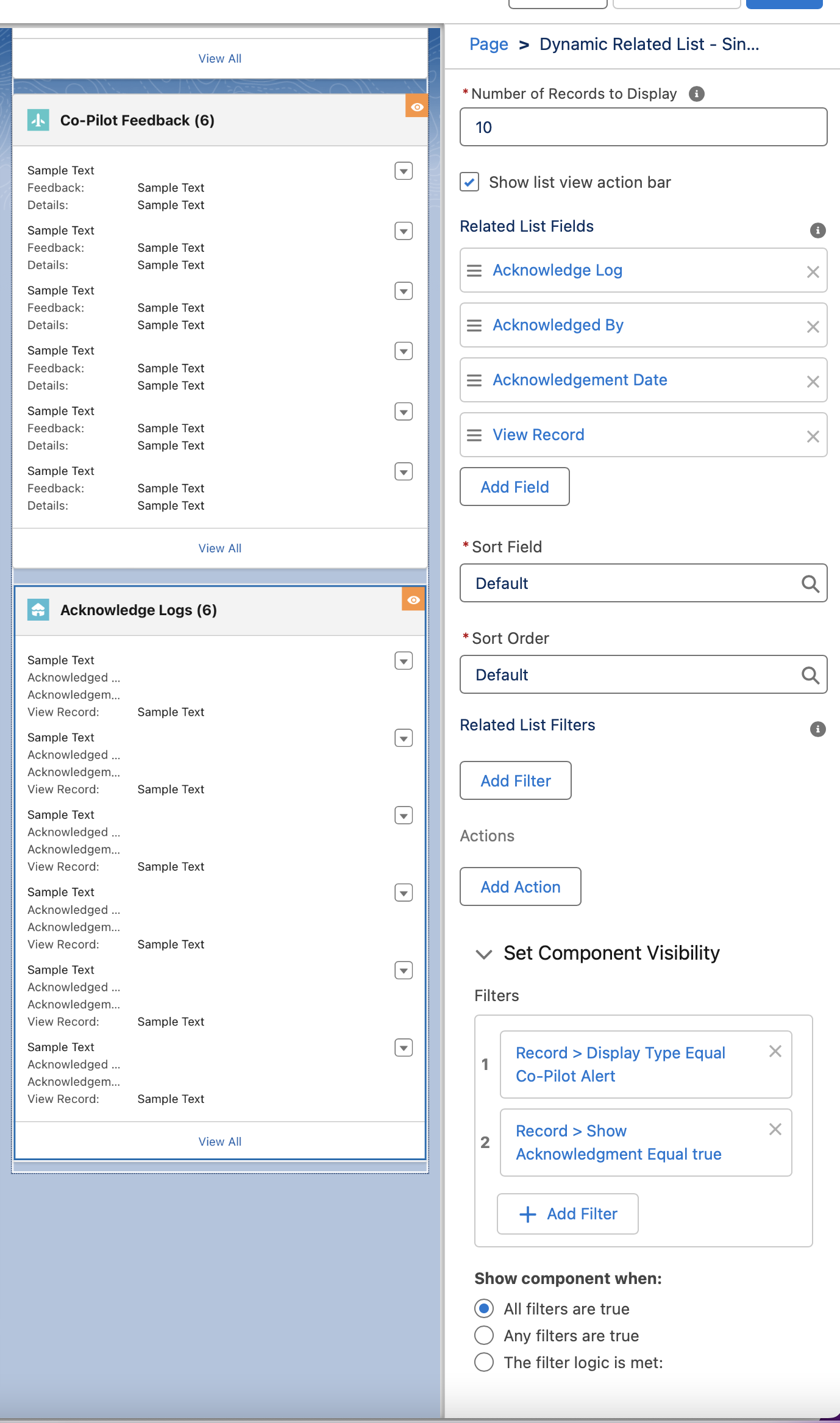This screenshot has width=840, height=1423.
Task: Go back to Page breadcrumb
Action: click(489, 44)
